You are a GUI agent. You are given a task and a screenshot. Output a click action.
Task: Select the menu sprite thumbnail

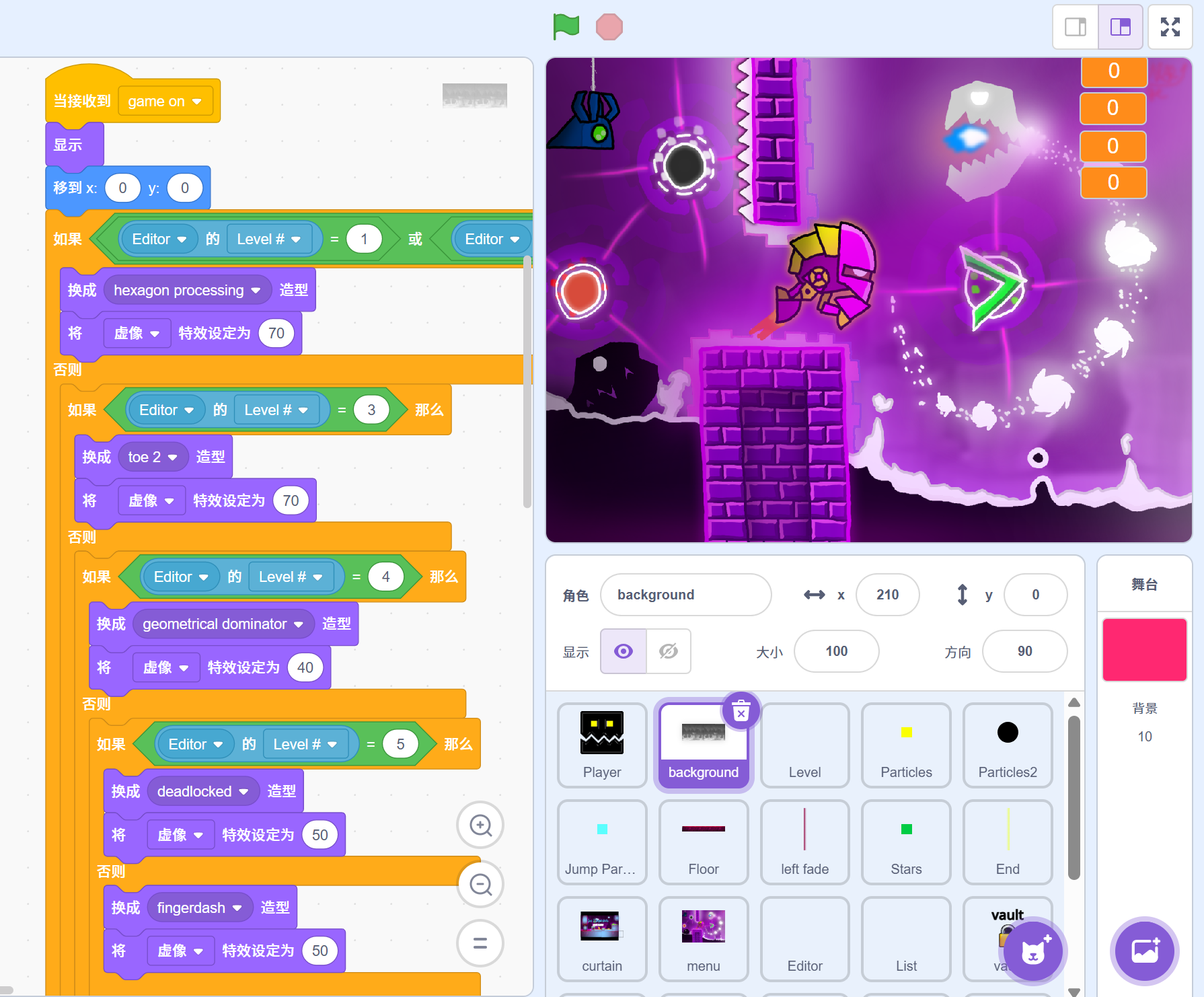pos(703,938)
